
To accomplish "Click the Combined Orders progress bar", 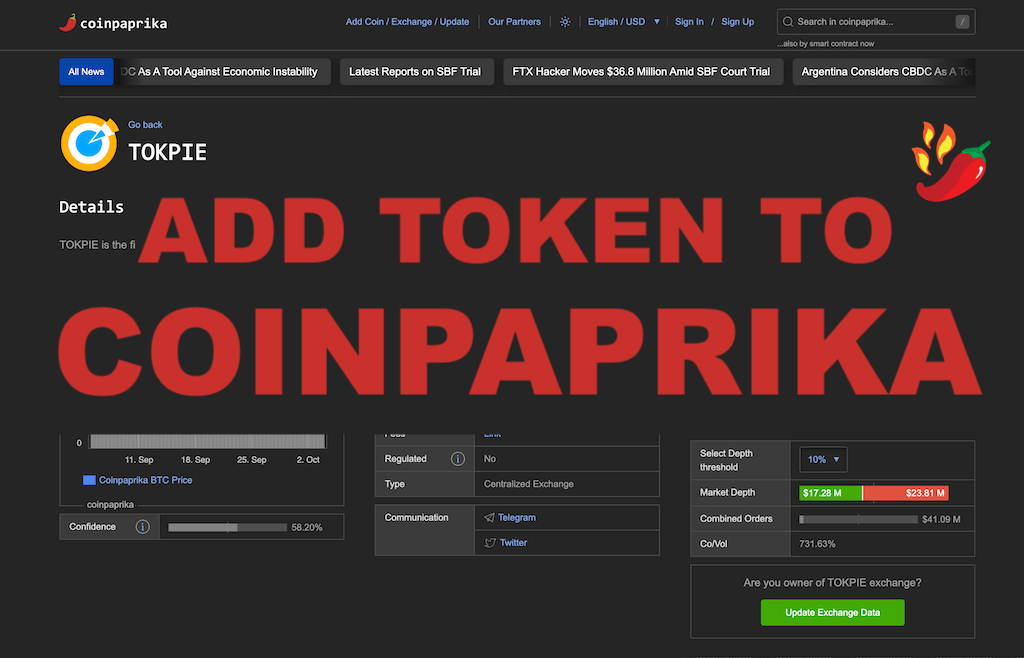I will click(858, 520).
